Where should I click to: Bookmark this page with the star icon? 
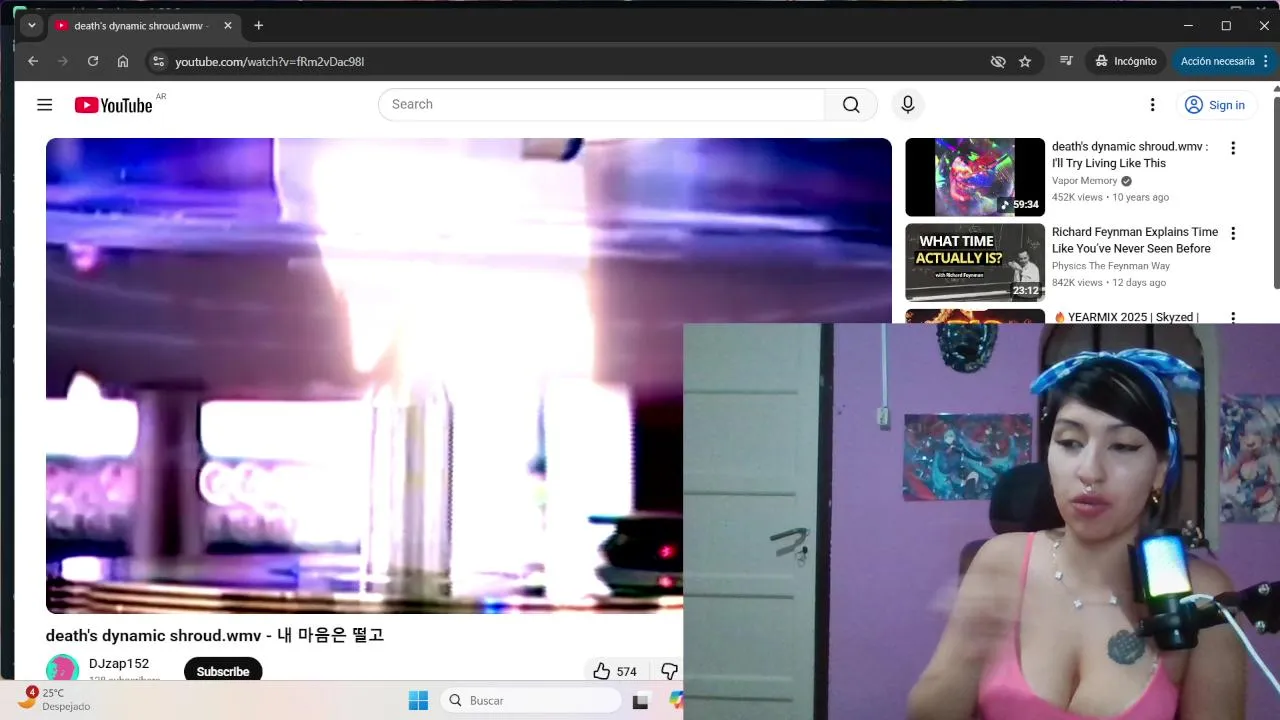(x=1025, y=61)
